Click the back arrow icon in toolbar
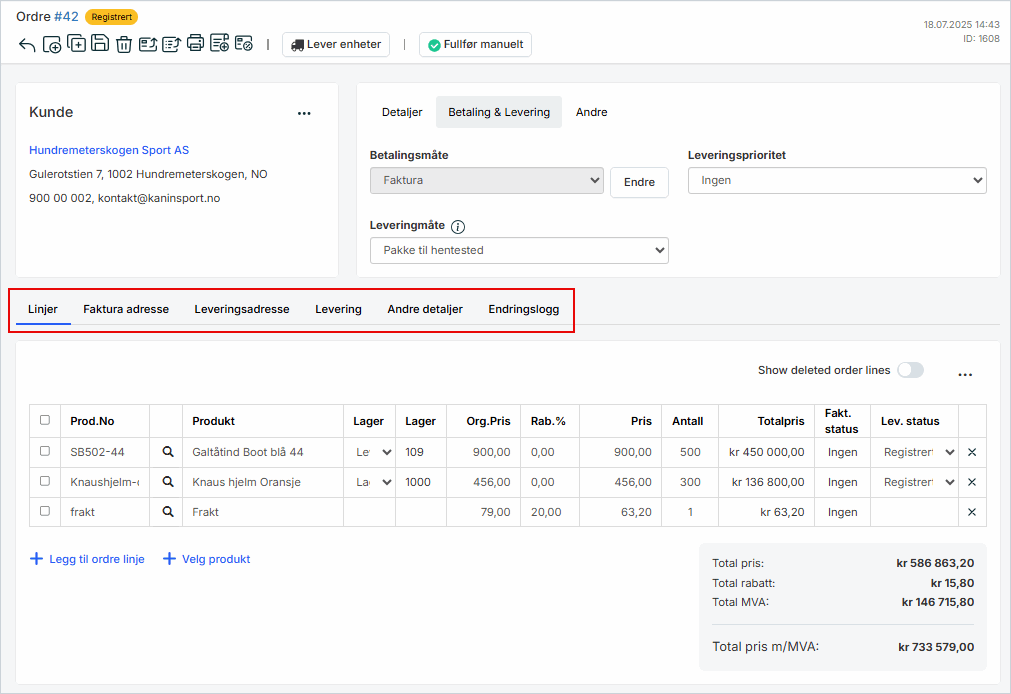Viewport: 1011px width, 694px height. point(27,44)
